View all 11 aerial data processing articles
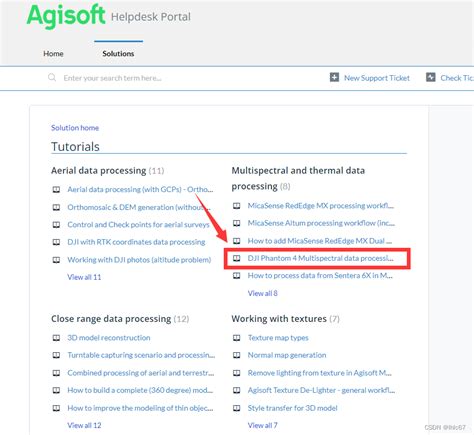474x435 pixels. (84, 277)
